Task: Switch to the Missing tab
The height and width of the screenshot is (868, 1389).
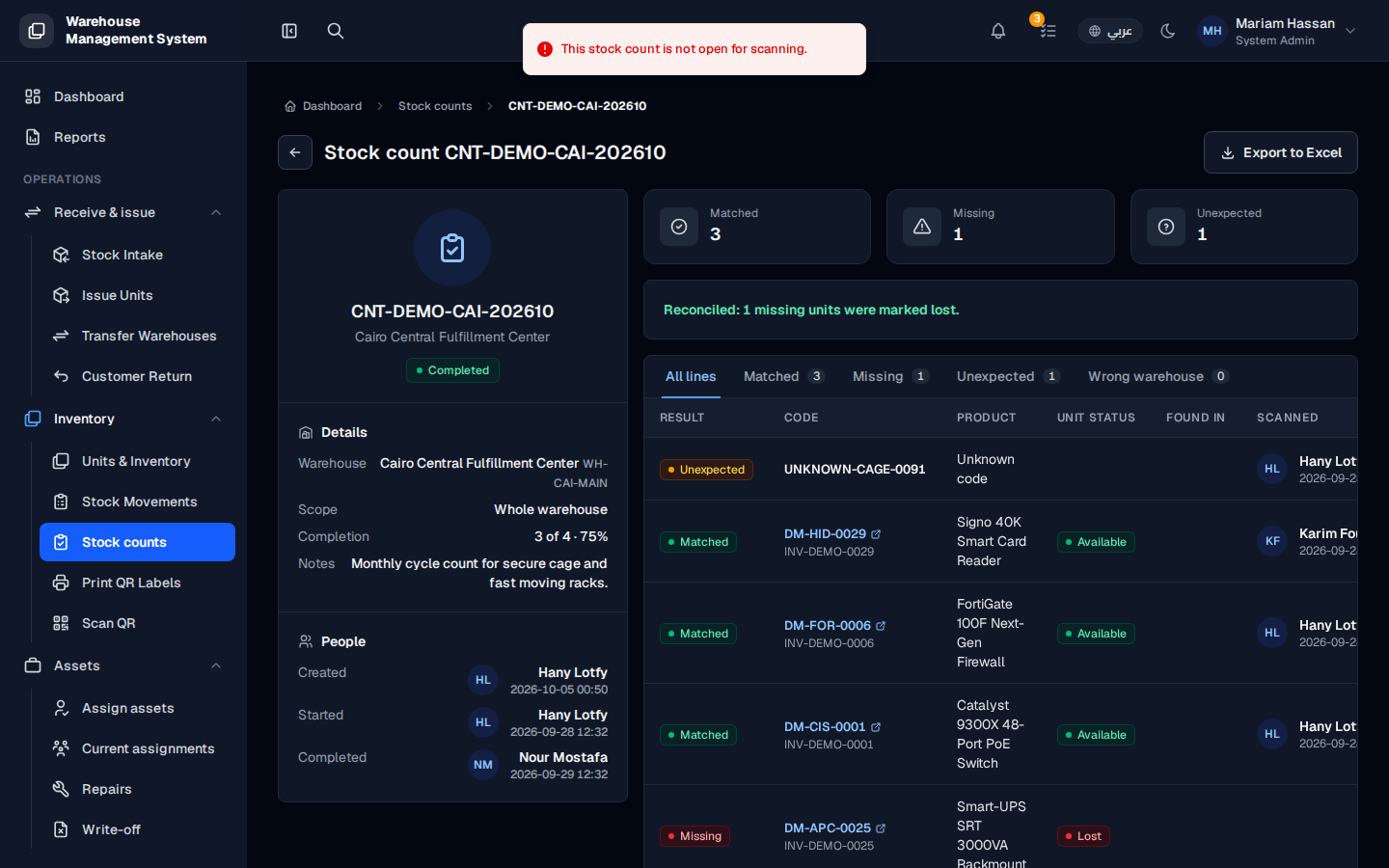Action: 890,376
